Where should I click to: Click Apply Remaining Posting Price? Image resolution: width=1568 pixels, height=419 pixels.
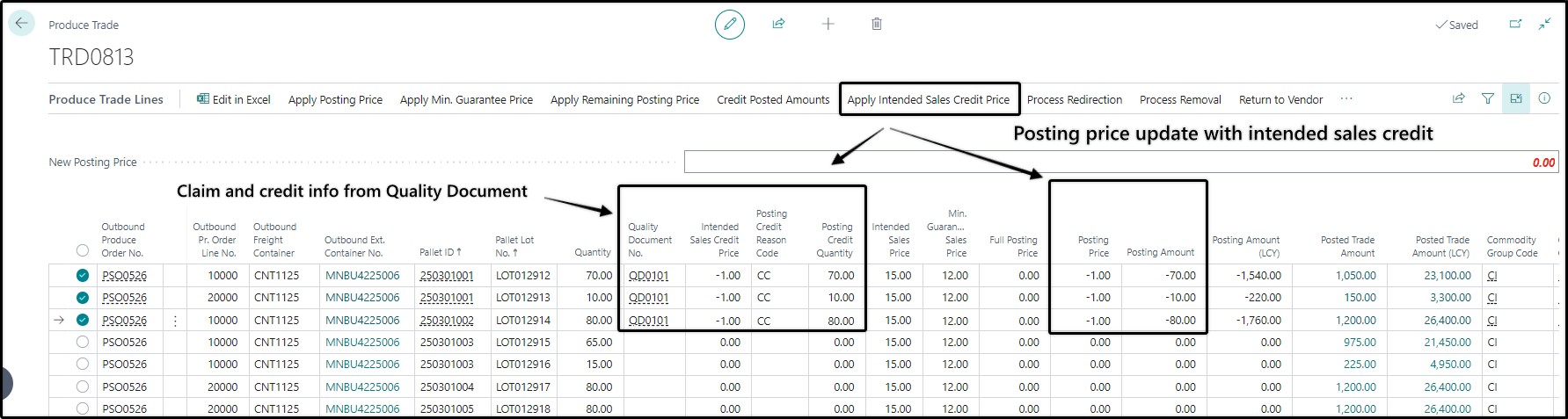[x=624, y=99]
